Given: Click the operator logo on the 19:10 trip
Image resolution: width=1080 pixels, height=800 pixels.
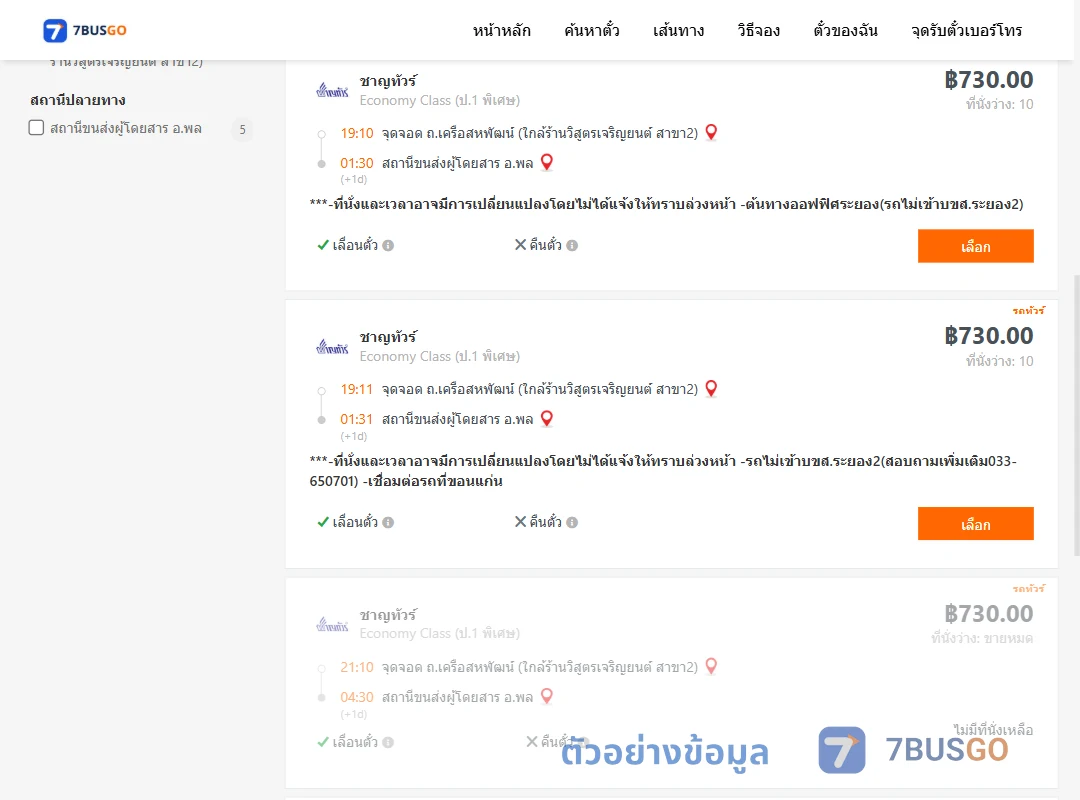Looking at the screenshot, I should (332, 90).
